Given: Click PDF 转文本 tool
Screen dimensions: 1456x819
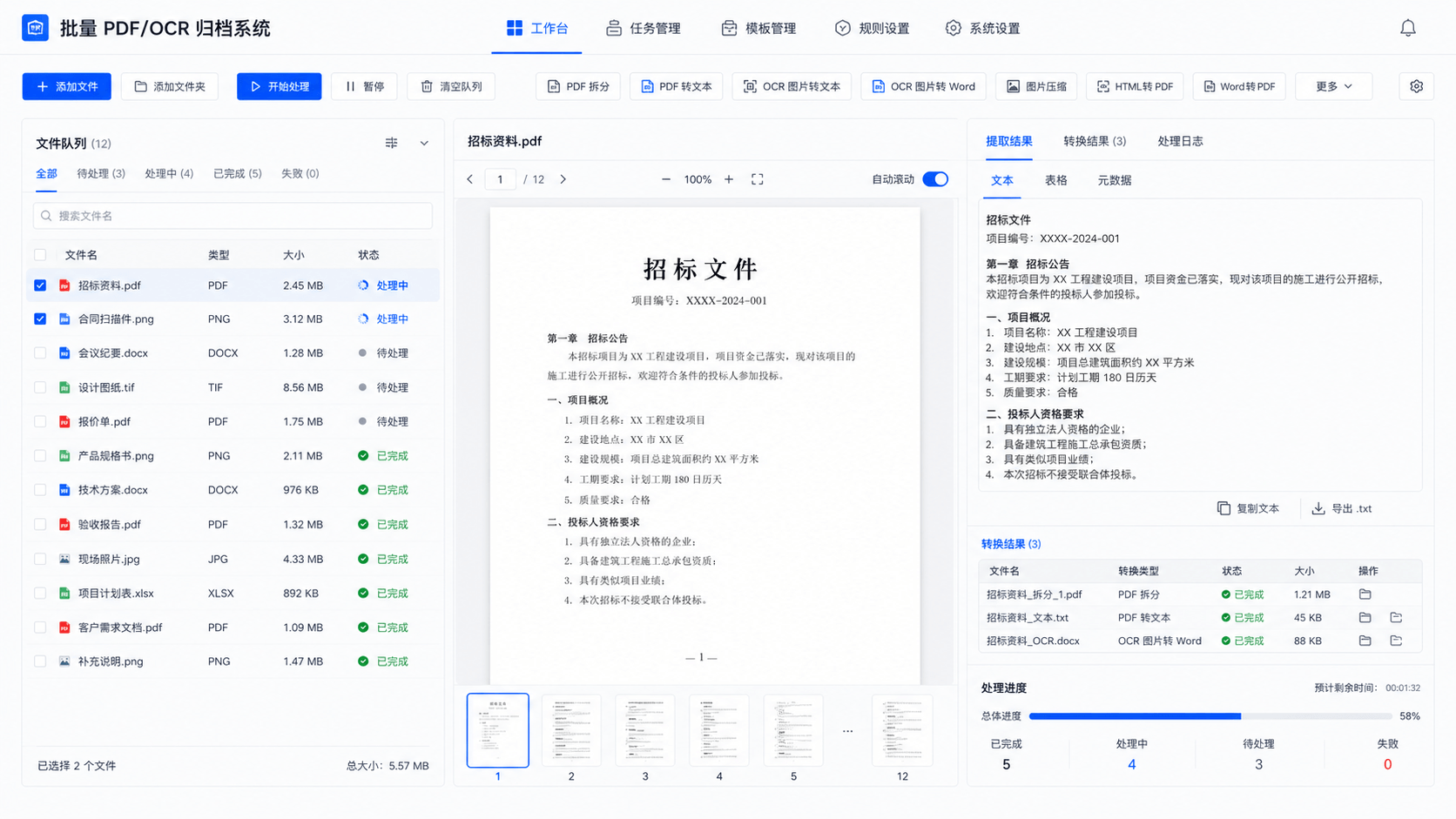Looking at the screenshot, I should tap(677, 86).
